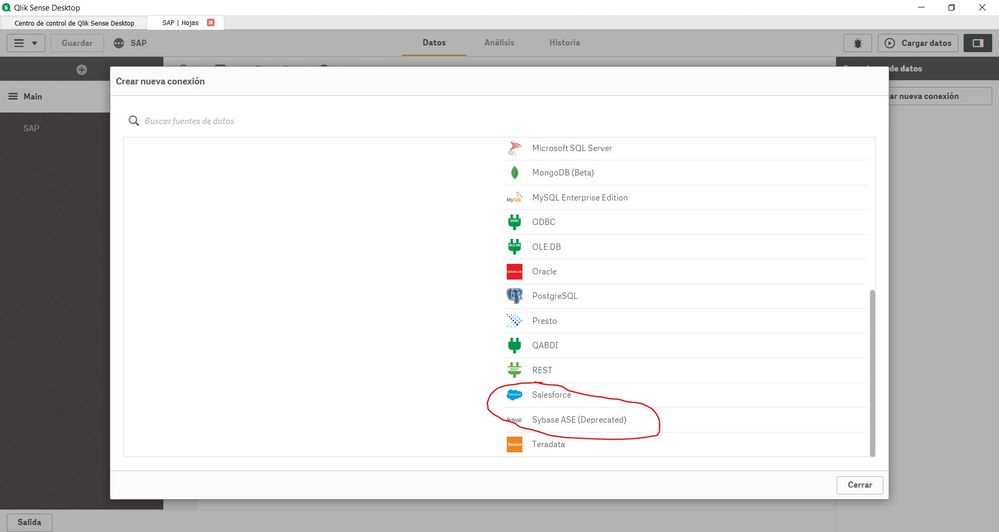Choose the MongoDB (Beta) leaf icon
The width and height of the screenshot is (999, 532).
[514, 173]
